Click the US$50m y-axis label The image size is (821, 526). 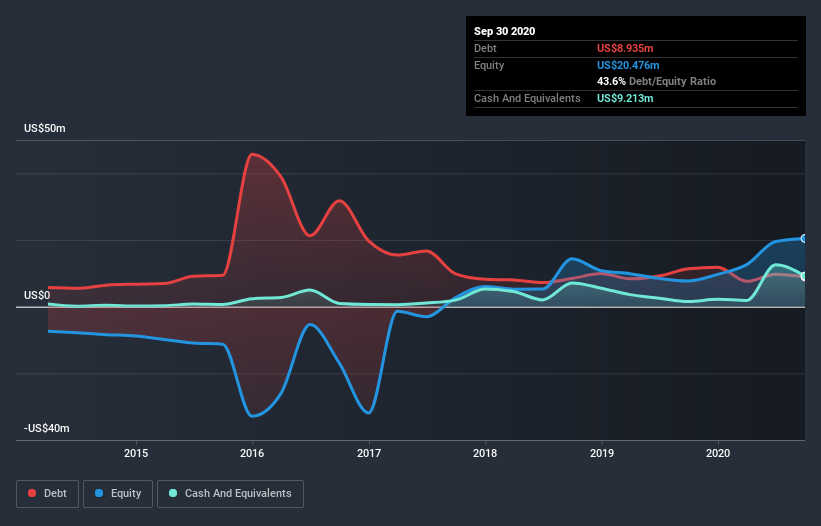pyautogui.click(x=45, y=128)
